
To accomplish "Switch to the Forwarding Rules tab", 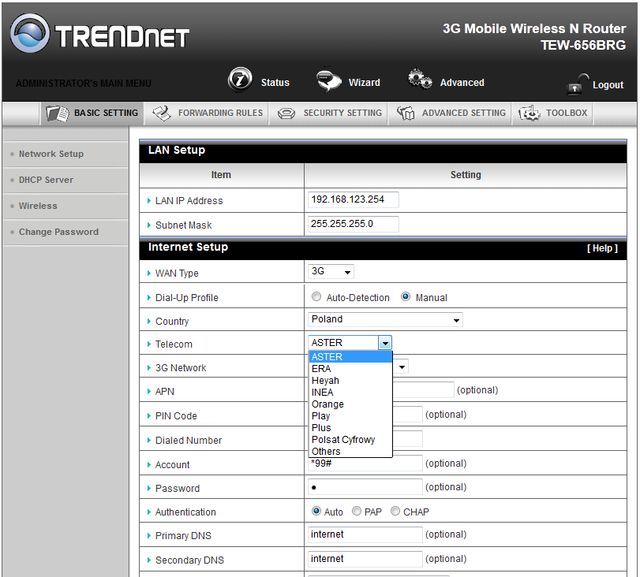I will 207,113.
